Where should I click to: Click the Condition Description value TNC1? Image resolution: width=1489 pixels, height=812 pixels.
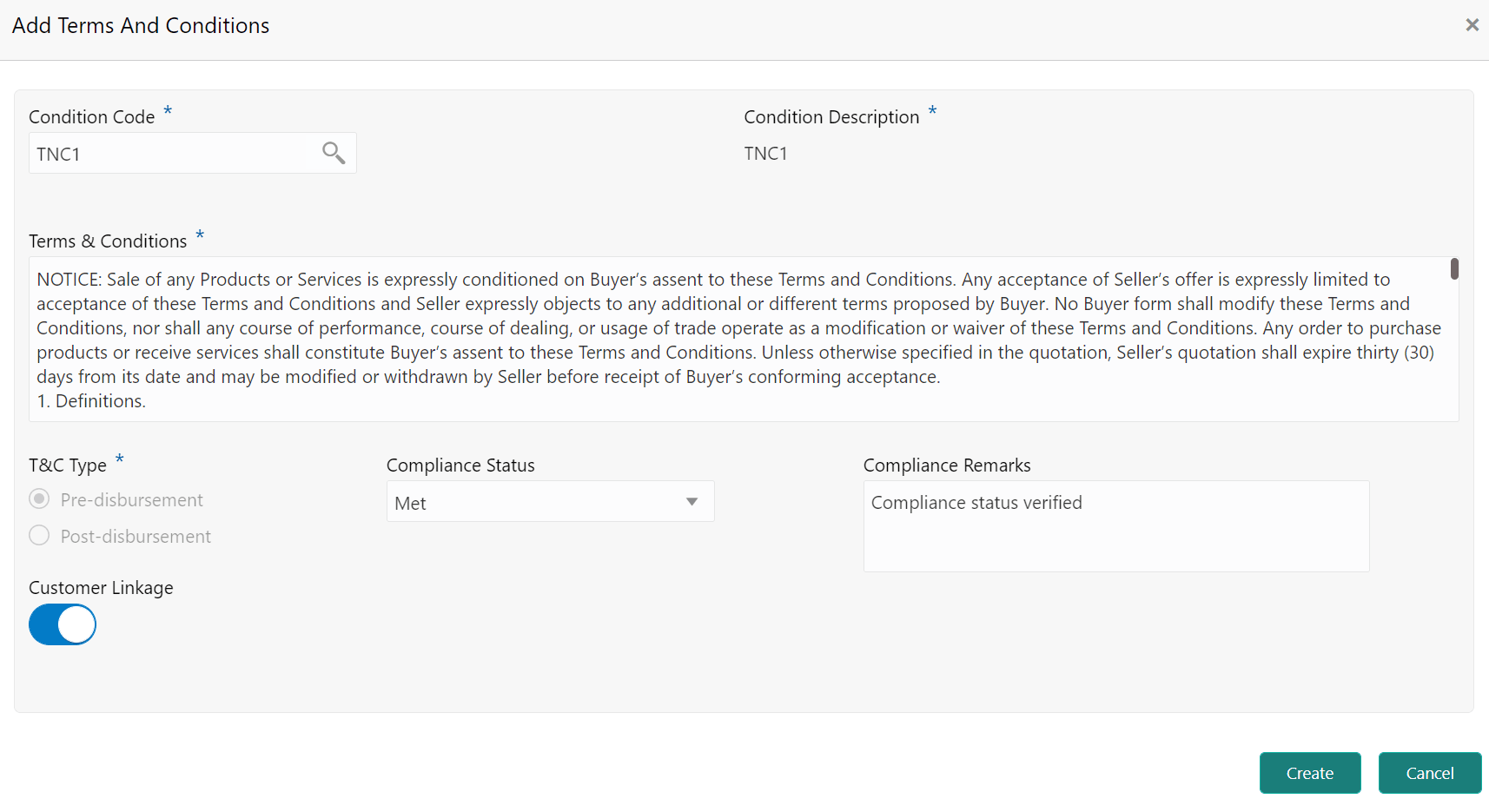point(765,153)
